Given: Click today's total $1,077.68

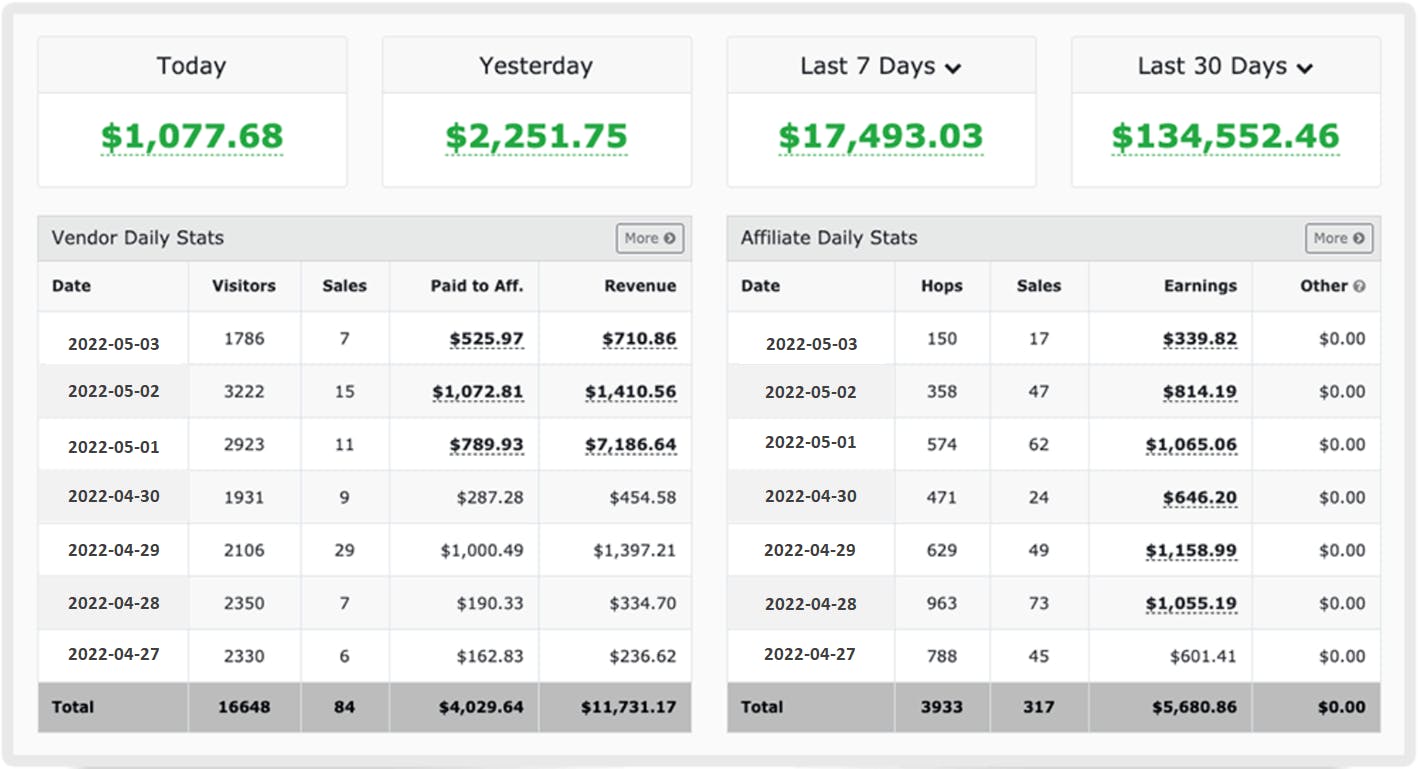Looking at the screenshot, I should click(192, 136).
